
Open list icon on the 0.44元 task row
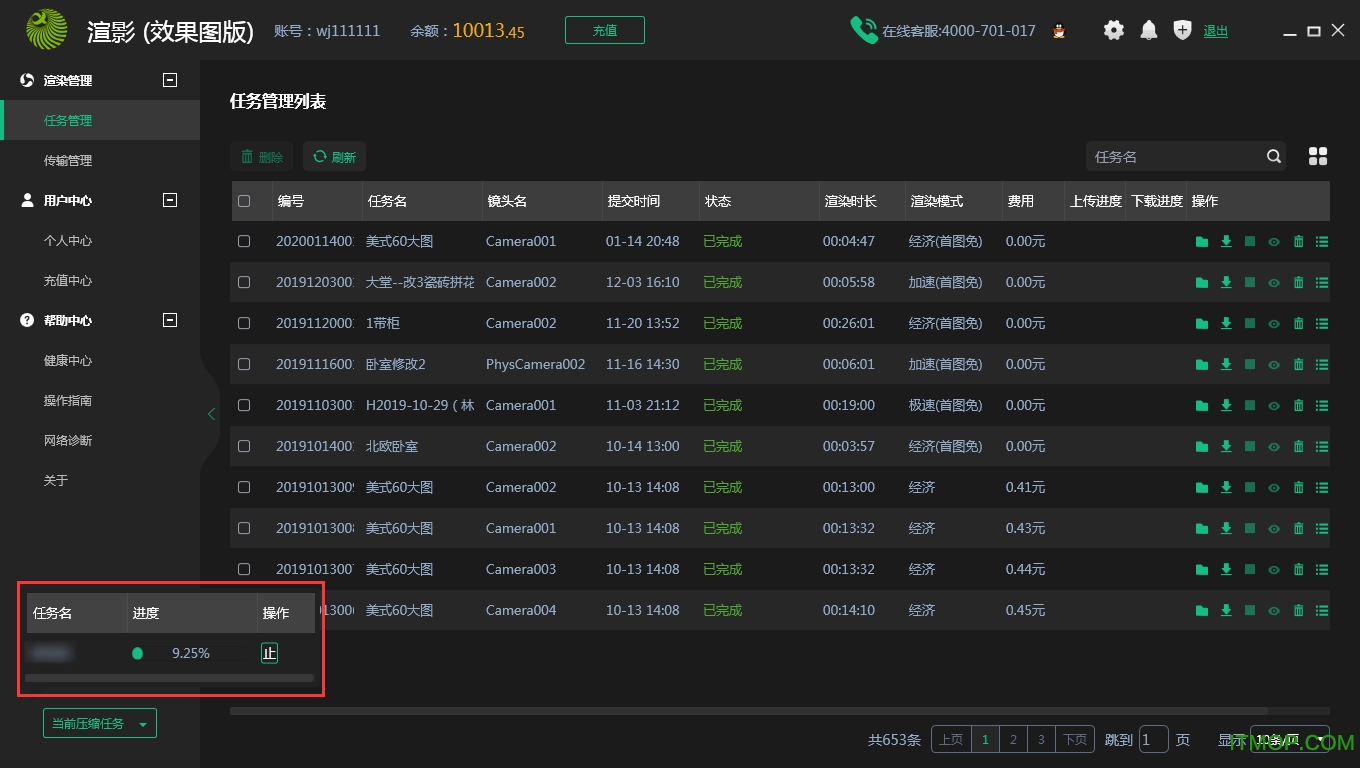click(x=1322, y=570)
